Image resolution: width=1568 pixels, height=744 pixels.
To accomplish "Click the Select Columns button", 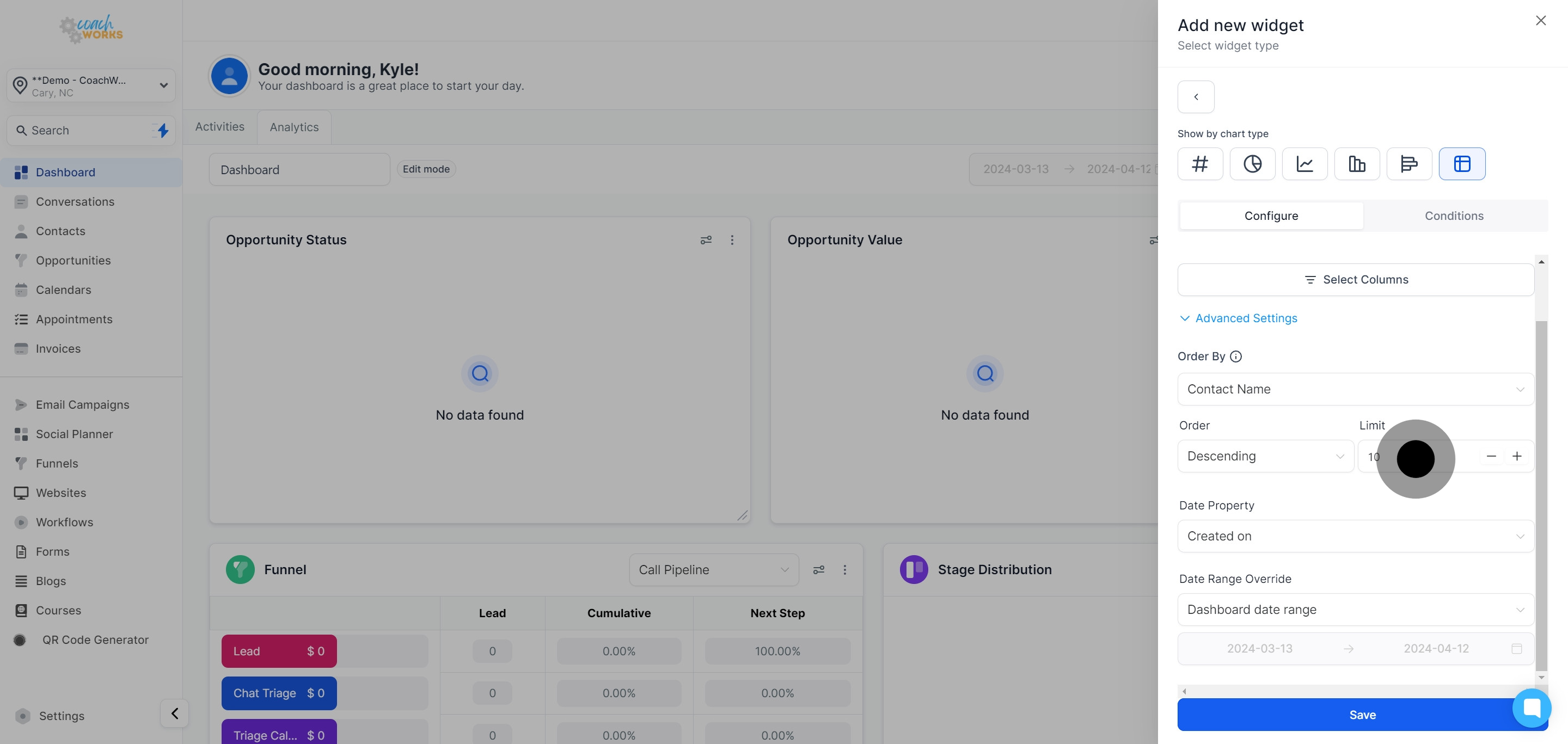I will pyautogui.click(x=1355, y=280).
